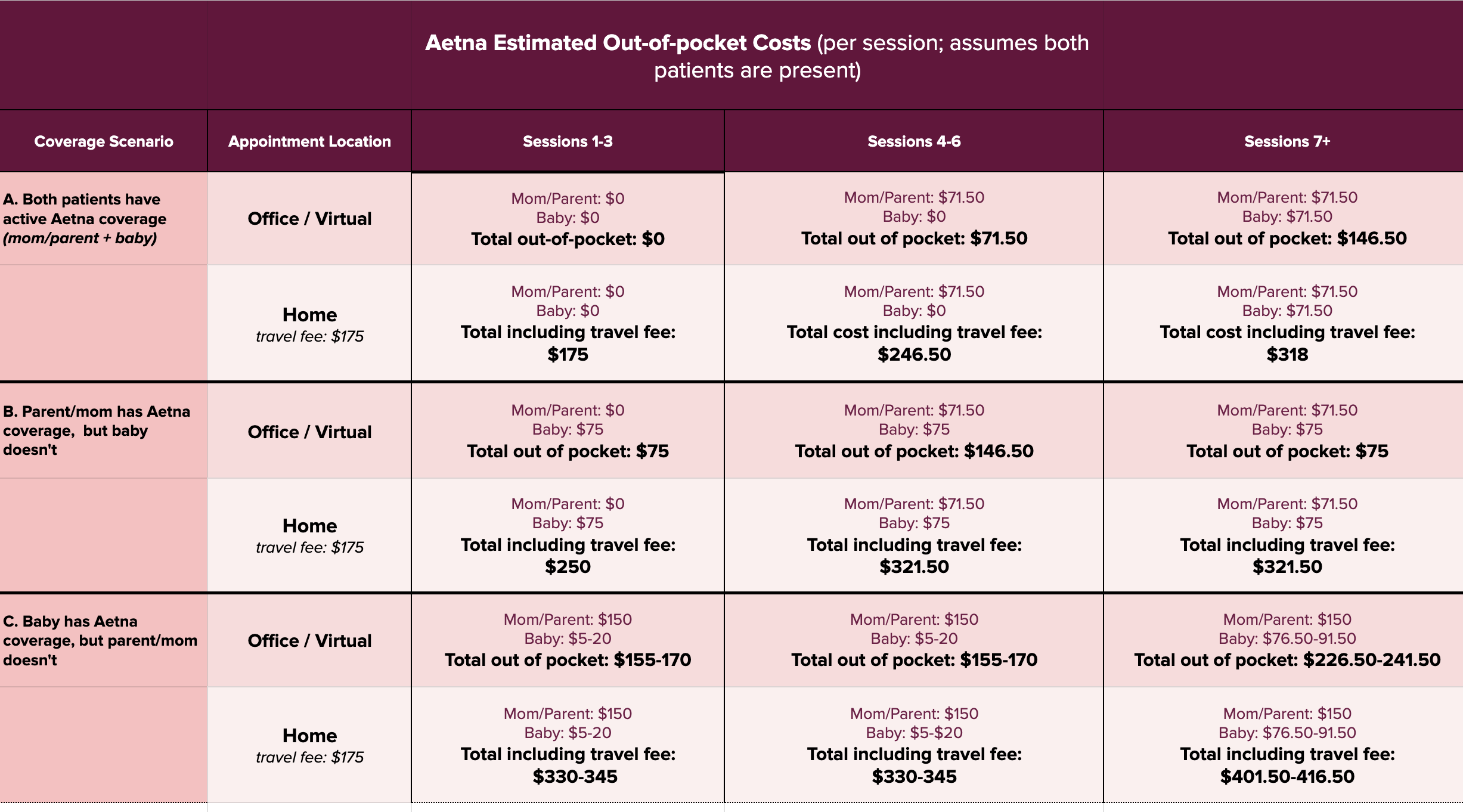Select the cell totaling $246.50 with travel fee
Image resolution: width=1463 pixels, height=812 pixels.
[914, 323]
